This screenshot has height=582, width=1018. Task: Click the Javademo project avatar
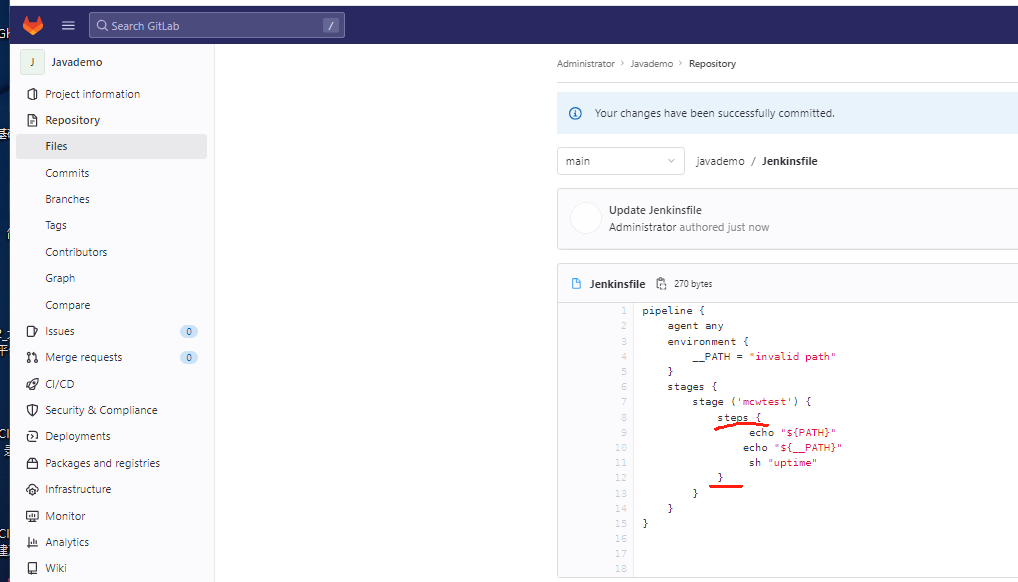32,62
